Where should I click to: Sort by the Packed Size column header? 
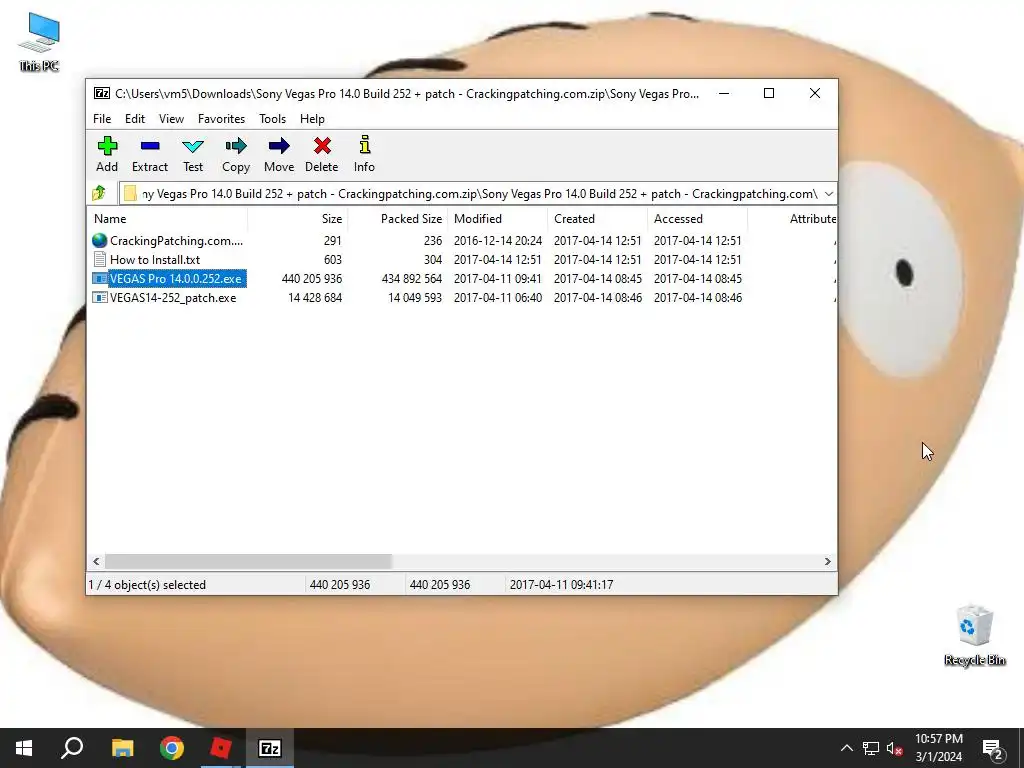397,219
